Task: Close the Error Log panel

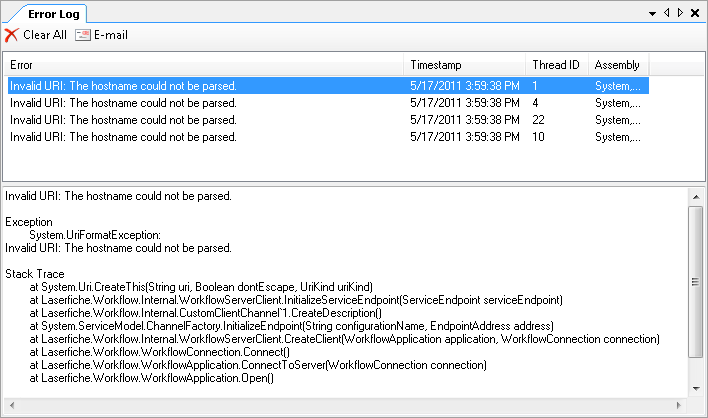Action: point(695,13)
